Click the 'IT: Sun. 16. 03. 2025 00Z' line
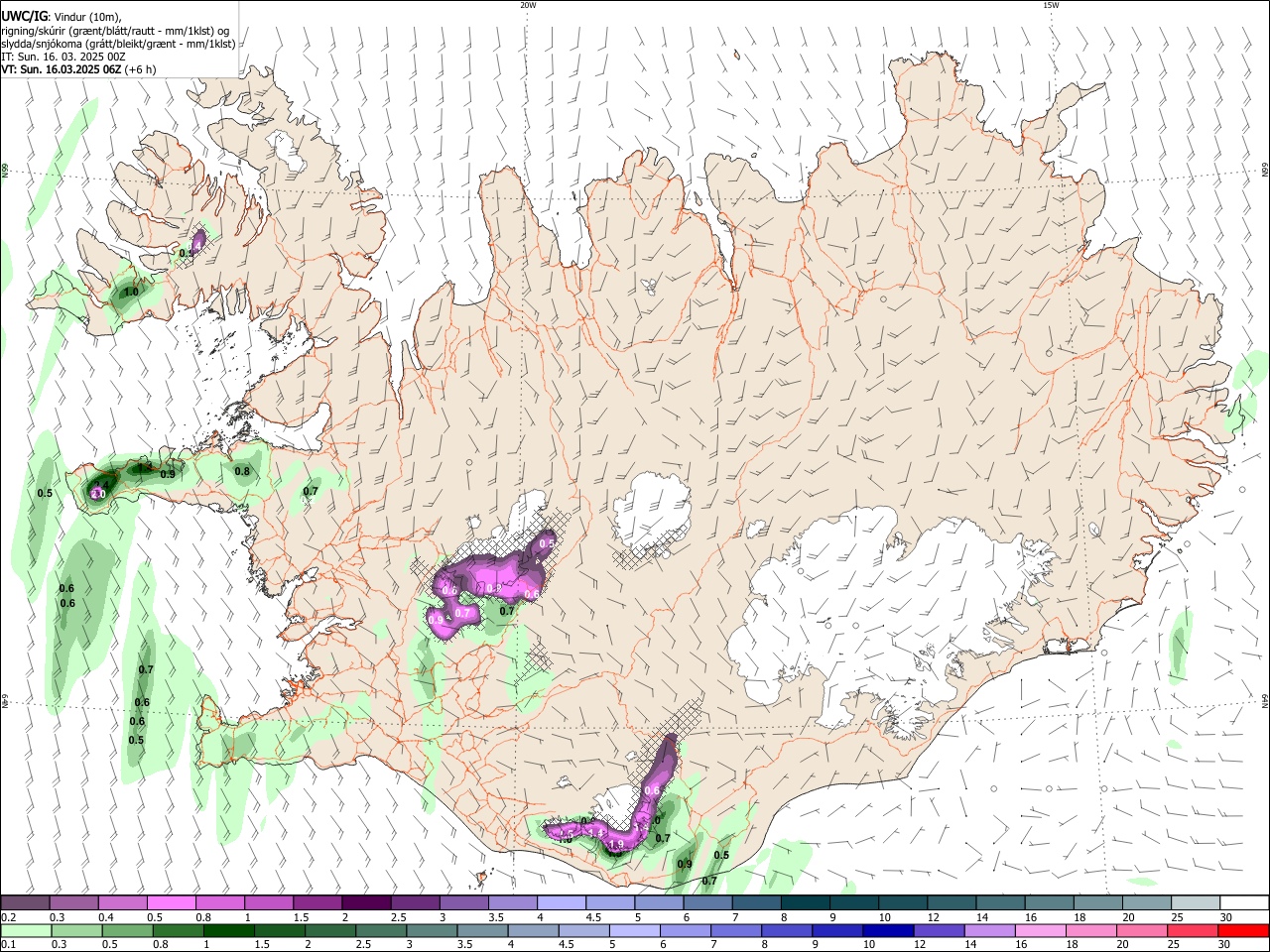The image size is (1270, 952). (63, 57)
